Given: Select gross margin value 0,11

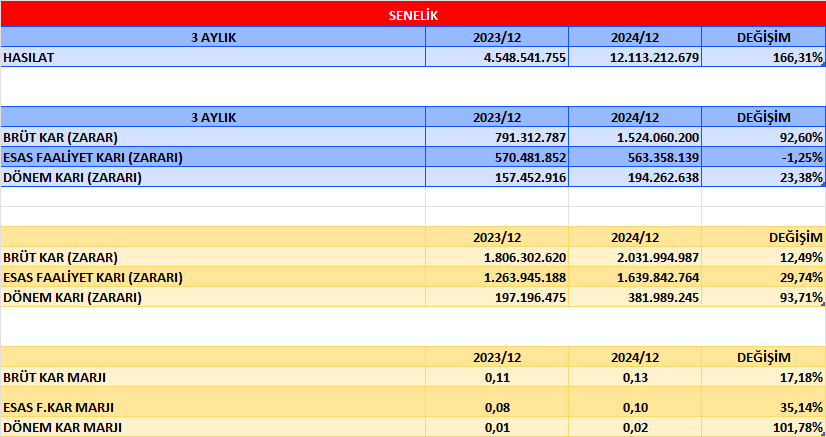Looking at the screenshot, I should coord(497,377).
